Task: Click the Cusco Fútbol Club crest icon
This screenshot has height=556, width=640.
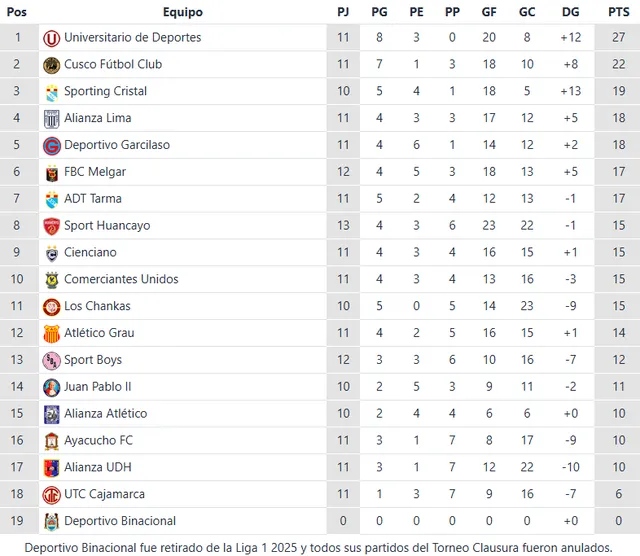Action: click(x=52, y=65)
